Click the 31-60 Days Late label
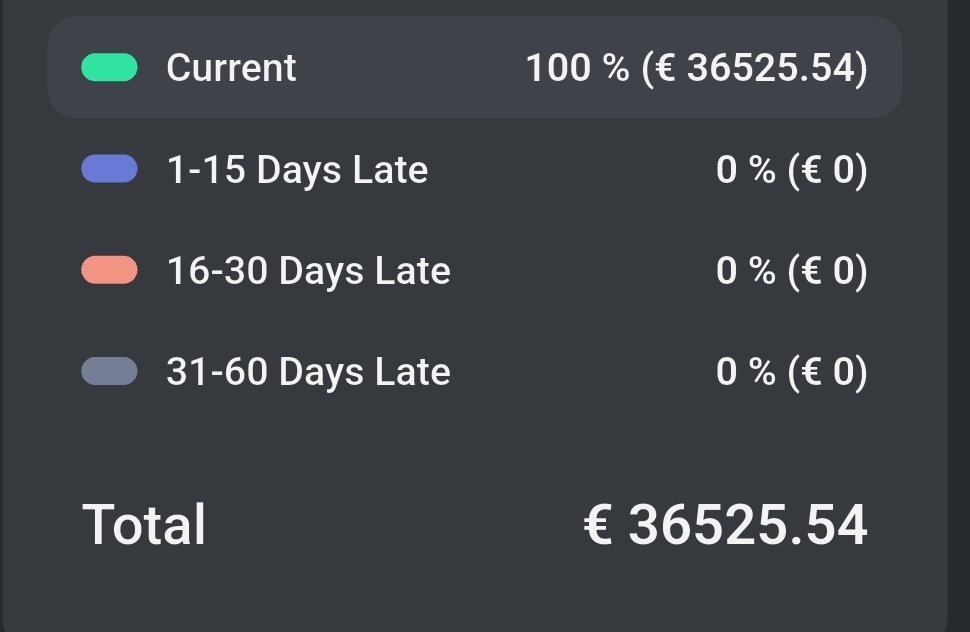 point(309,372)
